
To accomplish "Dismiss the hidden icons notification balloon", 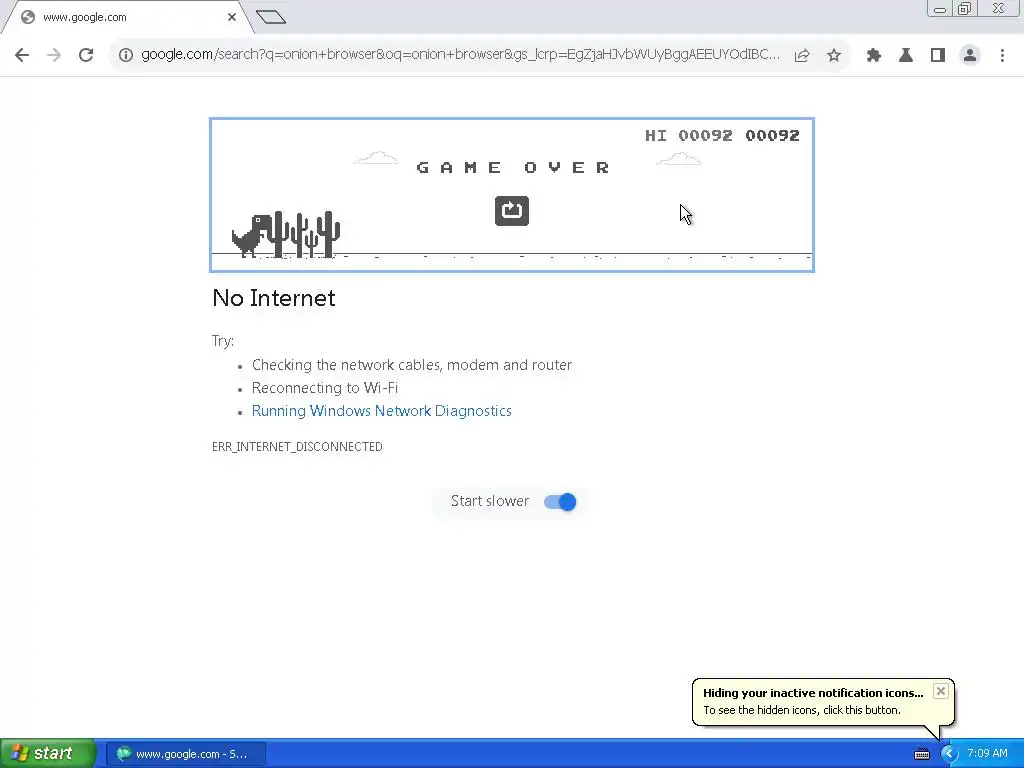I will pyautogui.click(x=940, y=691).
